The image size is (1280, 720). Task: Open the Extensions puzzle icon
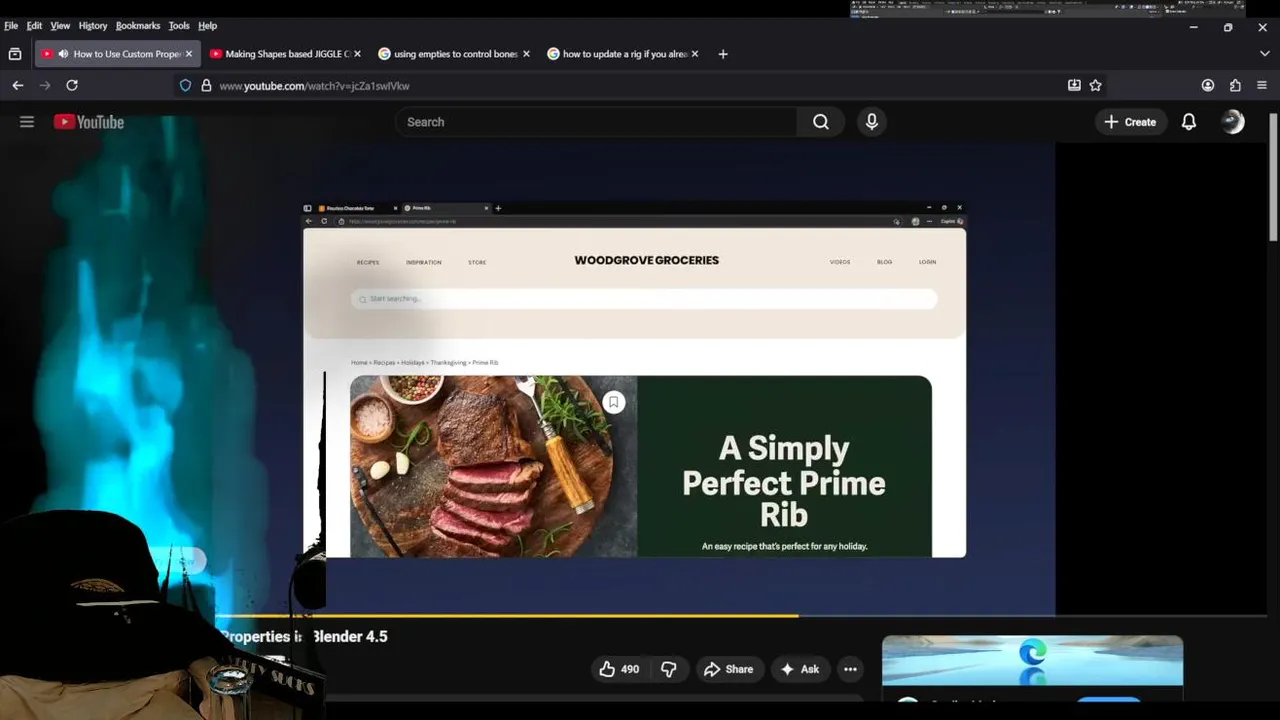[x=1235, y=86]
